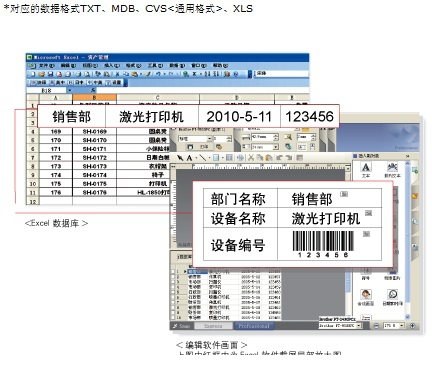Open the Excel Name Box dropdown arrow
This screenshot has width=432, height=369.
tap(69, 90)
